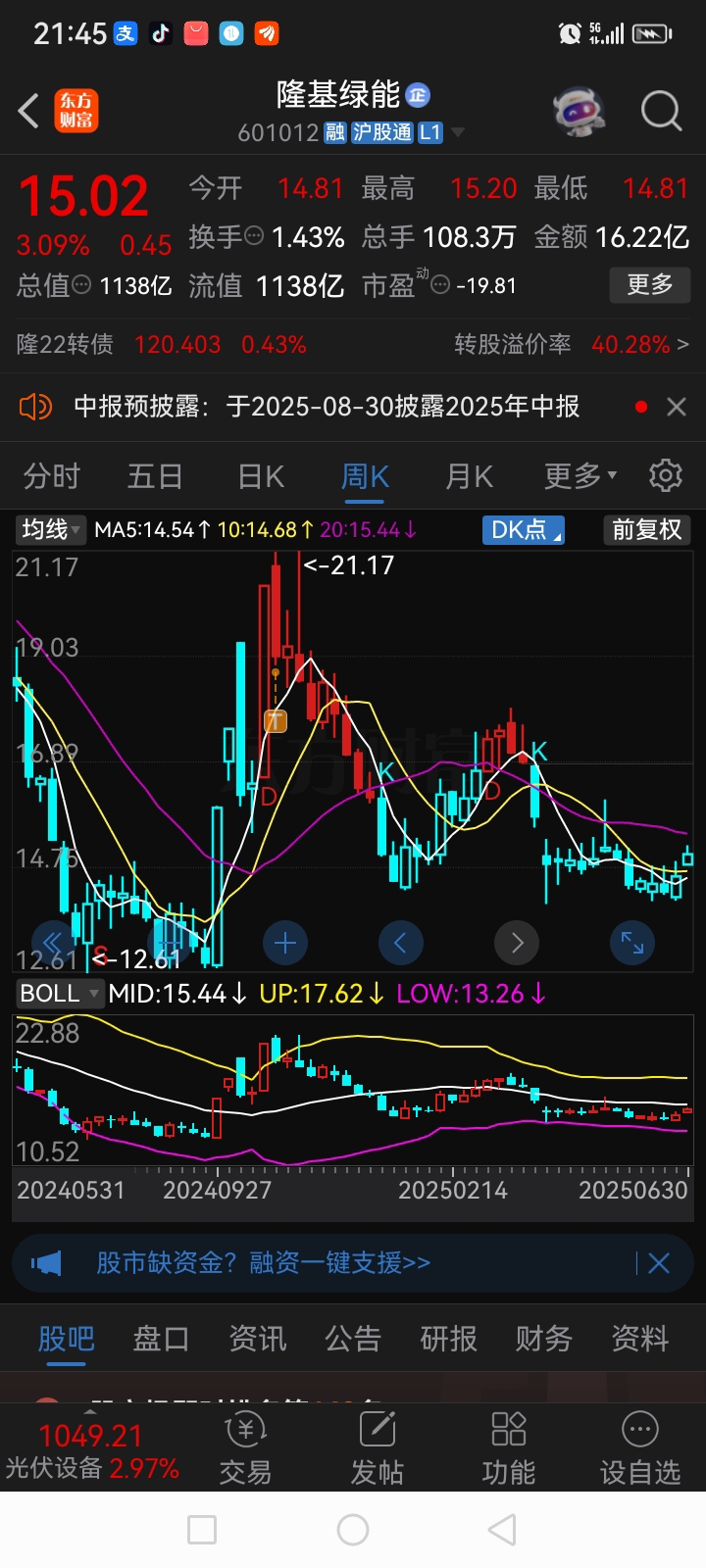Expand chart to fullscreen
706x1568 pixels.
point(632,943)
